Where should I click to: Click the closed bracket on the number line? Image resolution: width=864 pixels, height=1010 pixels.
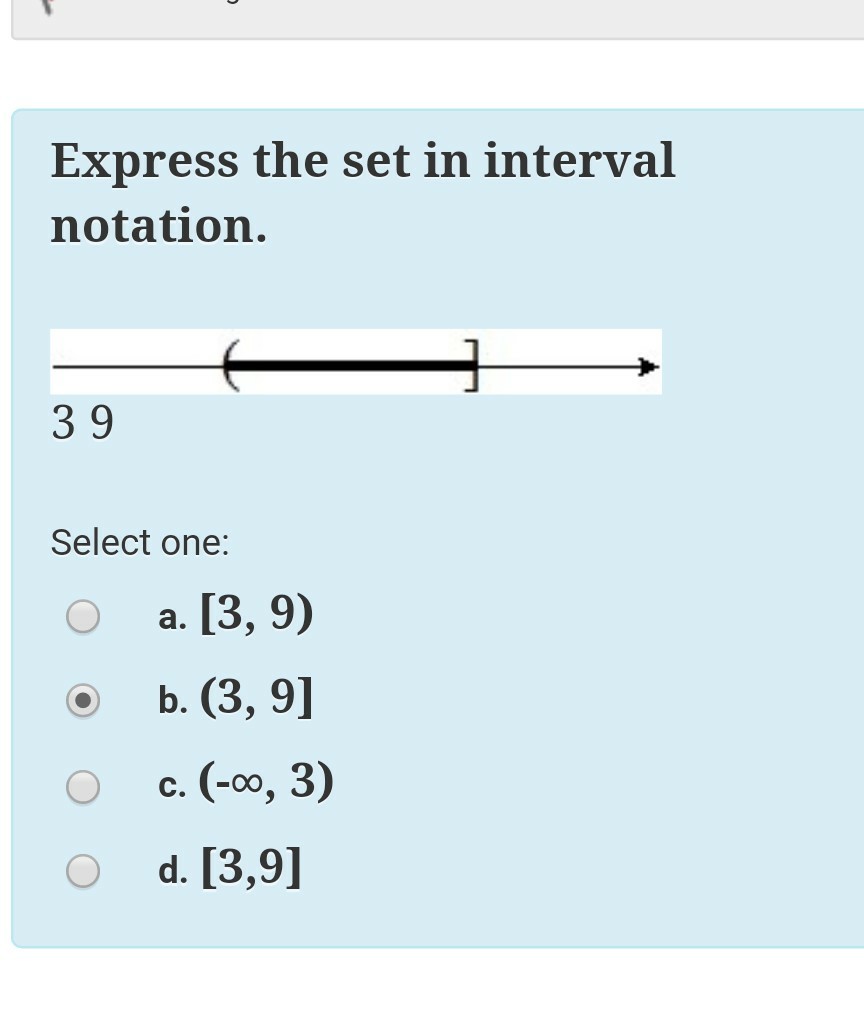point(472,364)
